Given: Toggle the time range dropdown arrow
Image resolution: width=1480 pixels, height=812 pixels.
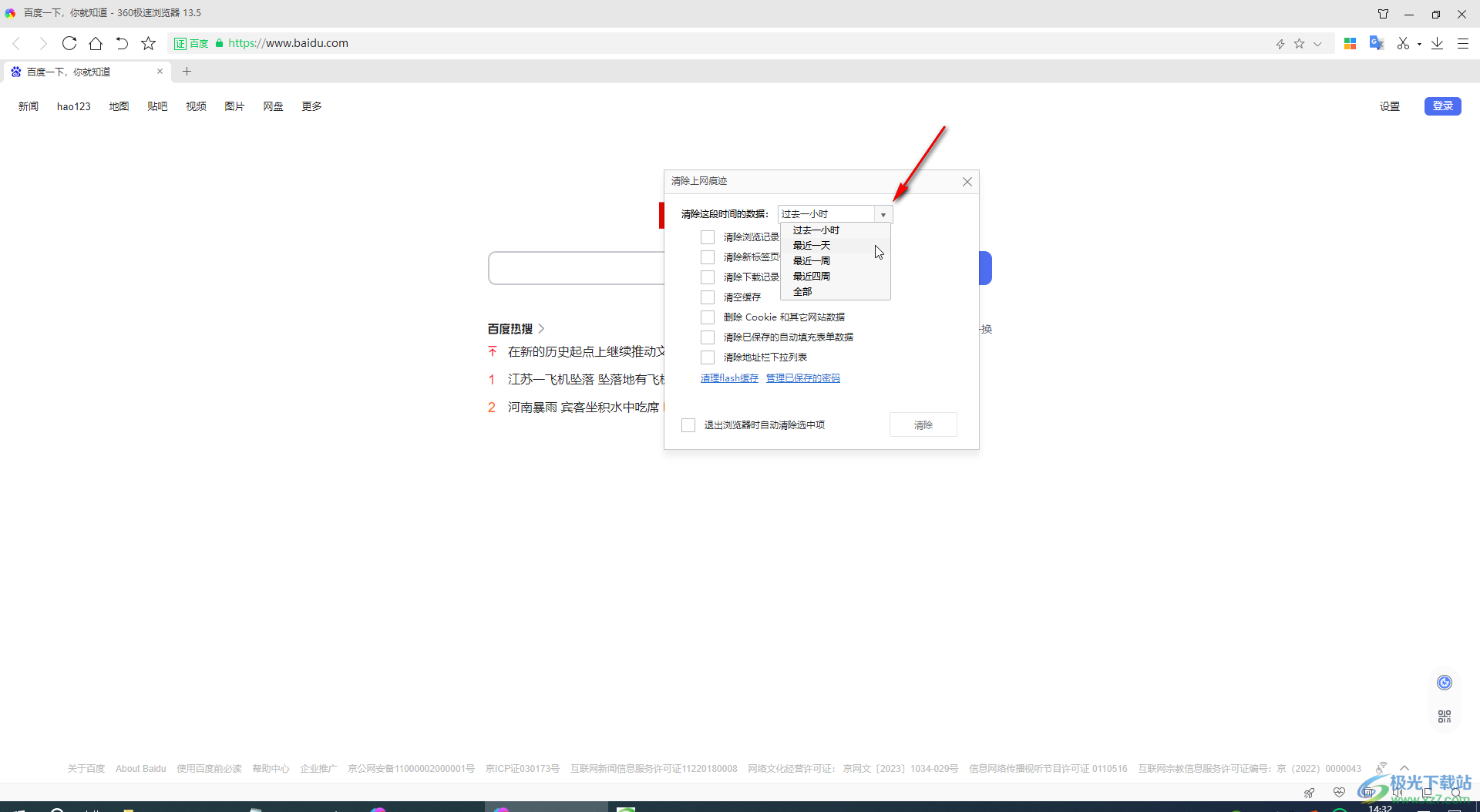Looking at the screenshot, I should [x=883, y=214].
